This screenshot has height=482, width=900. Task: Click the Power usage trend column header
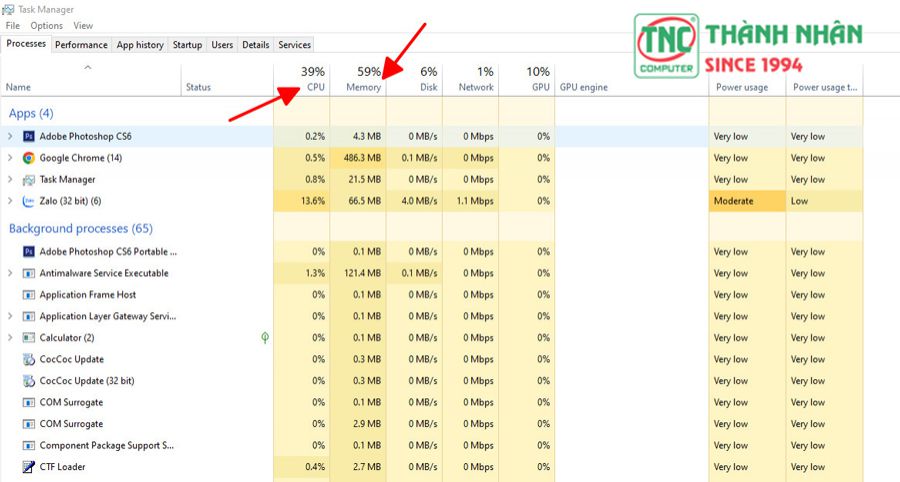click(824, 80)
